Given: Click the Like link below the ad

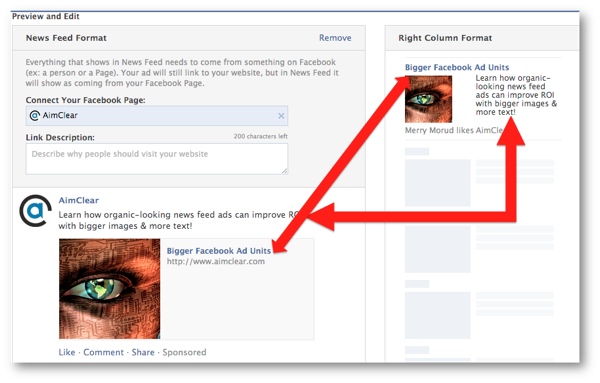Looking at the screenshot, I should click(x=67, y=352).
